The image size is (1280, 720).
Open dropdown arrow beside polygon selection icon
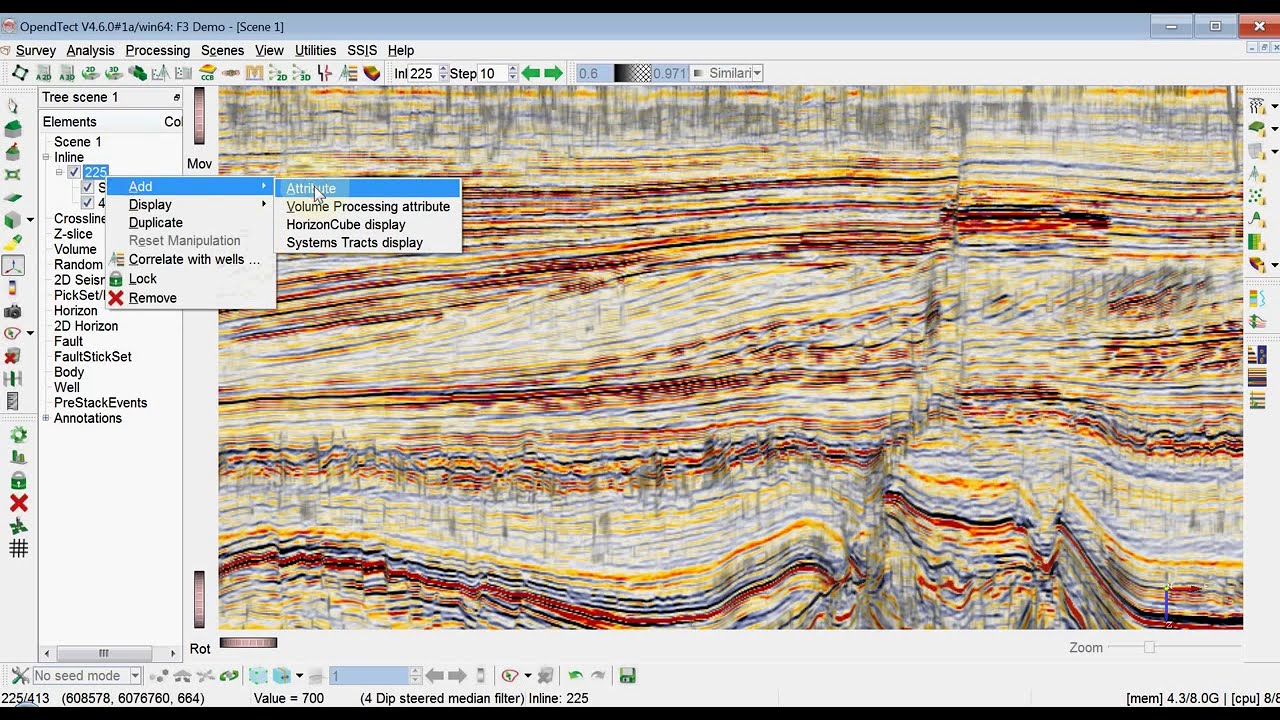[527, 676]
